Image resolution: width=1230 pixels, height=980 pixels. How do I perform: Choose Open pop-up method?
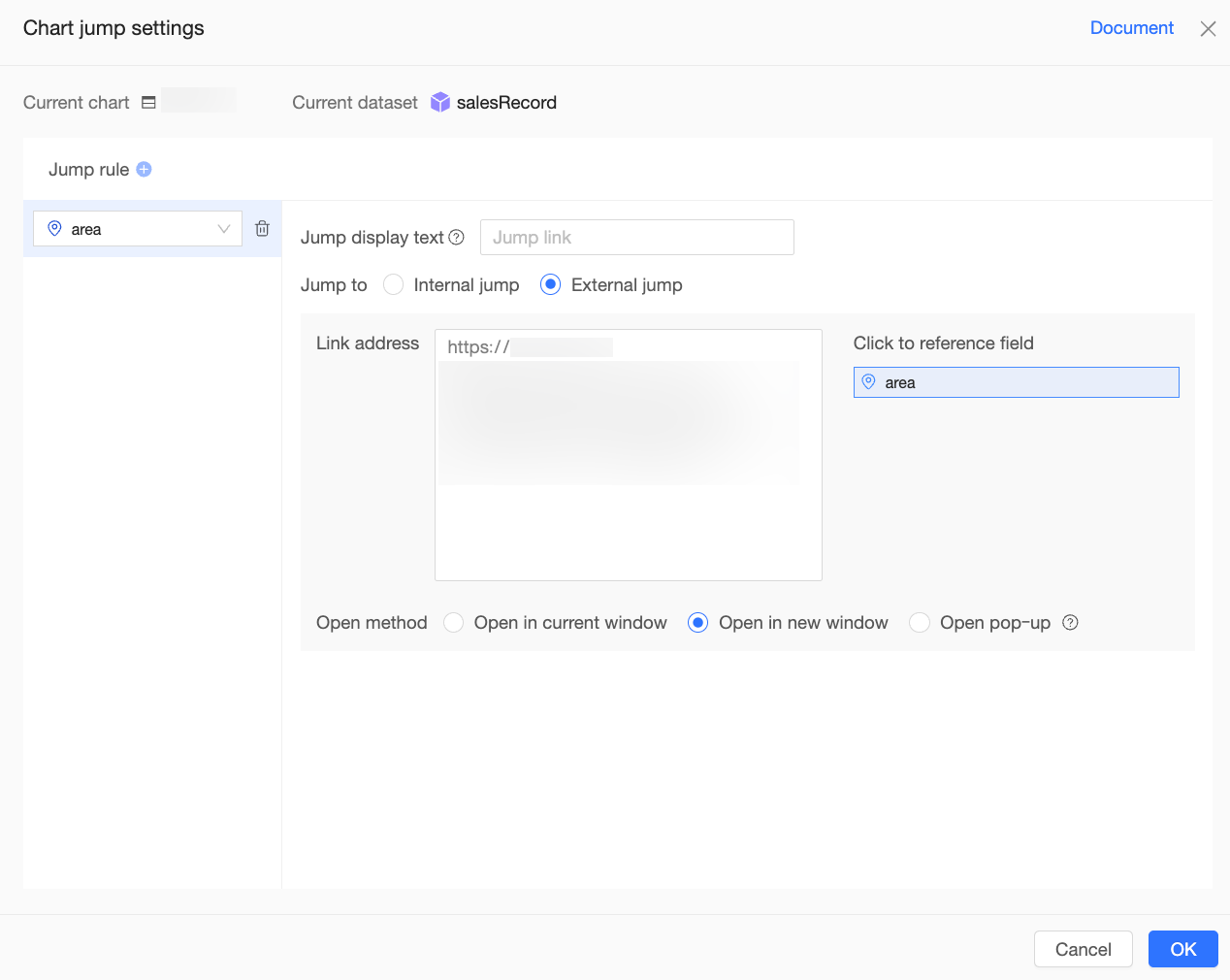pos(920,623)
